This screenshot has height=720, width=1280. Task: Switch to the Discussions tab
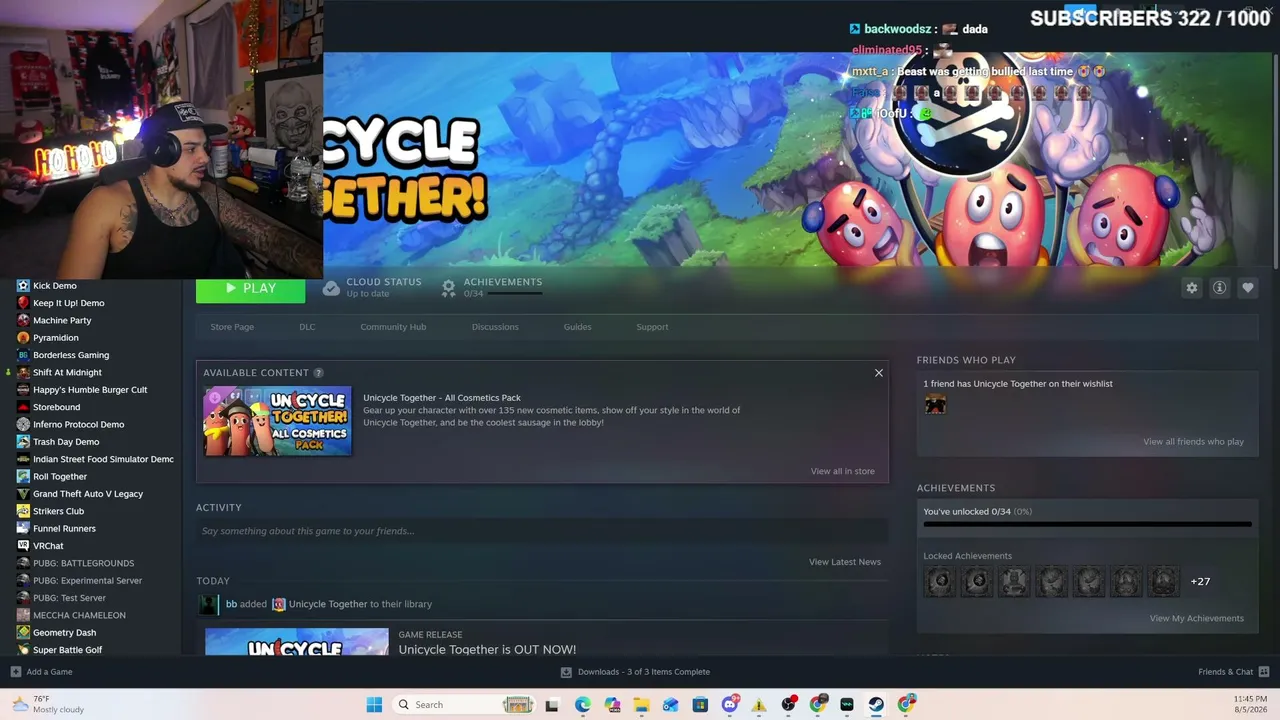tap(495, 327)
